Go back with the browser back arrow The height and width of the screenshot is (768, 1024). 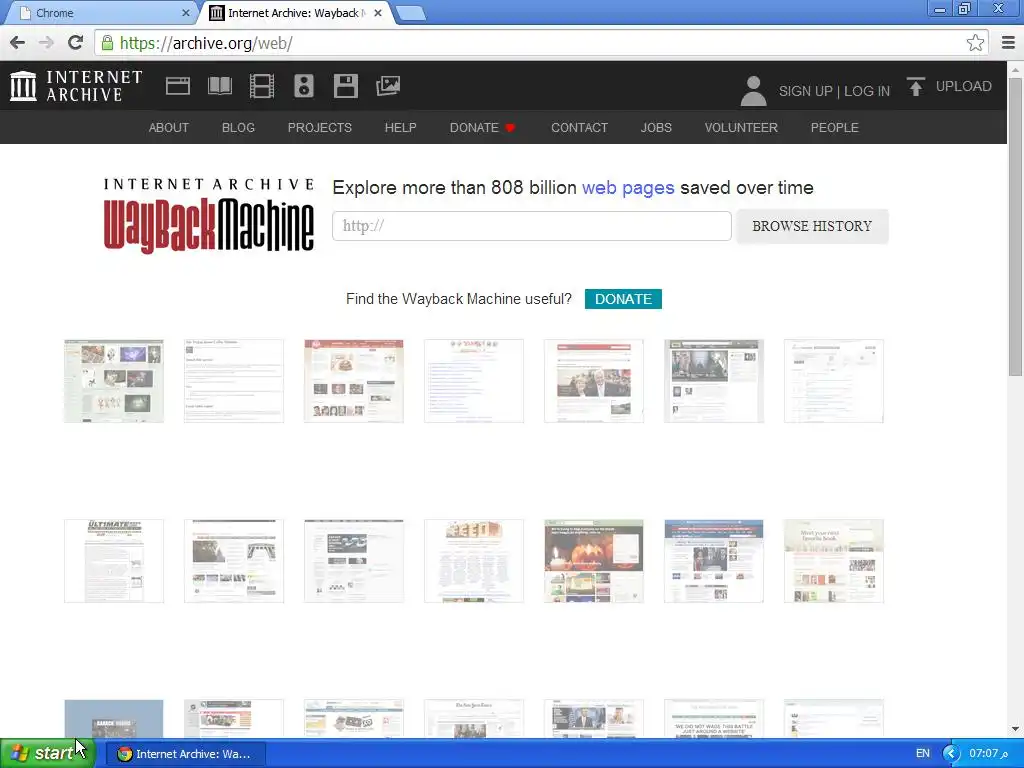click(18, 43)
